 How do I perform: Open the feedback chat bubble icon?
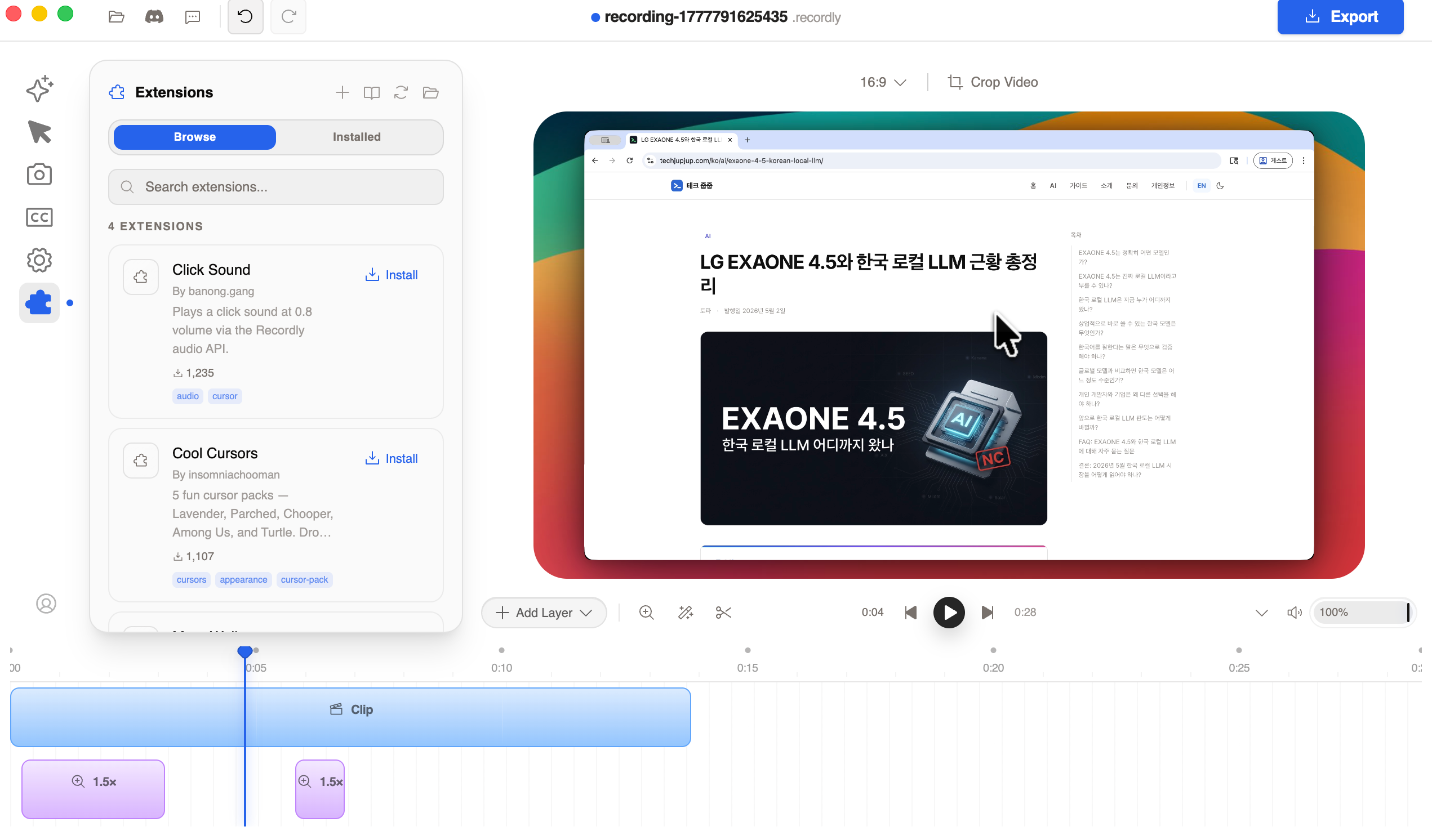[193, 16]
